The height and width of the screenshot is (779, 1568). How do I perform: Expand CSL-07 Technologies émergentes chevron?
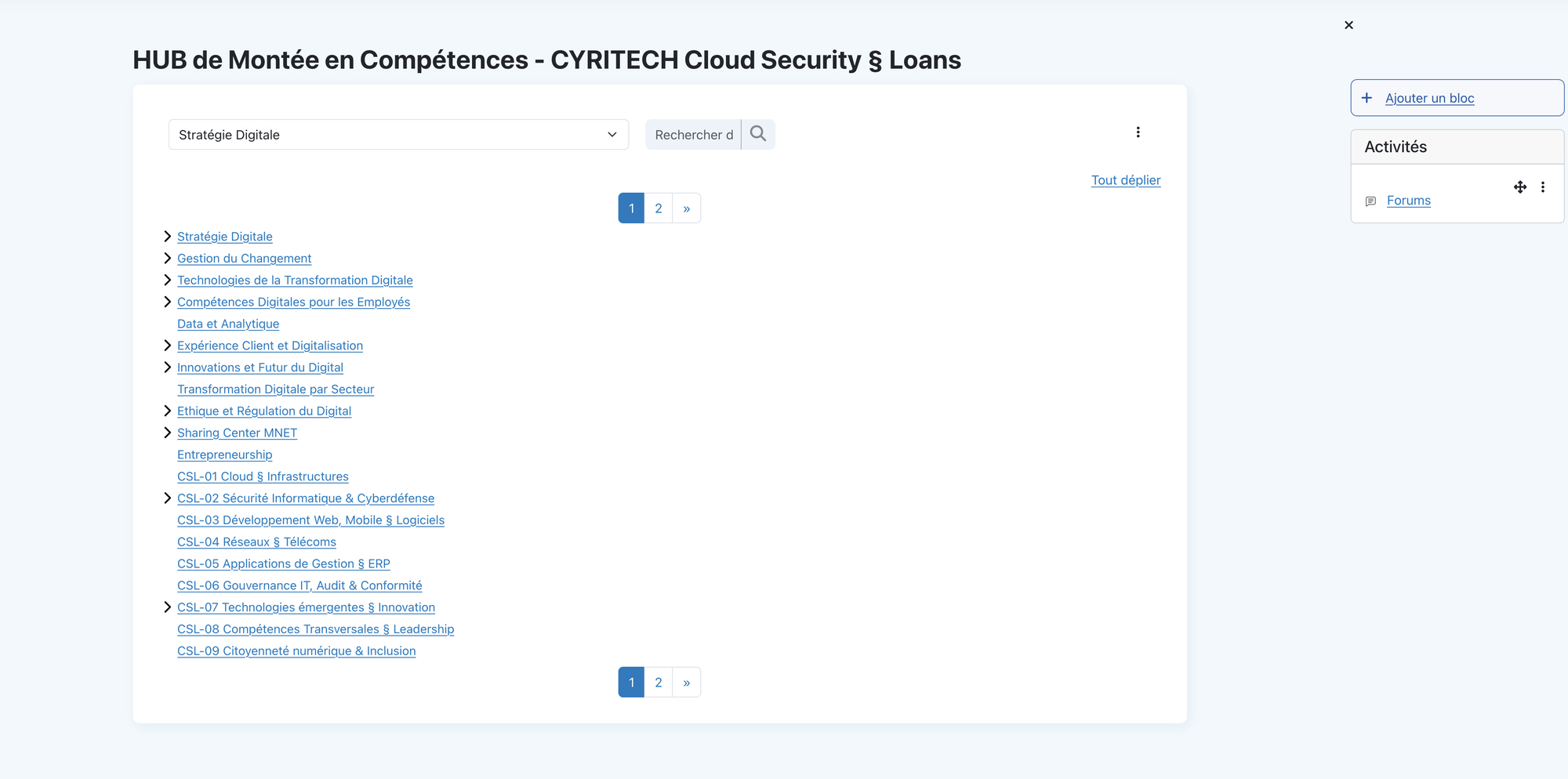167,607
